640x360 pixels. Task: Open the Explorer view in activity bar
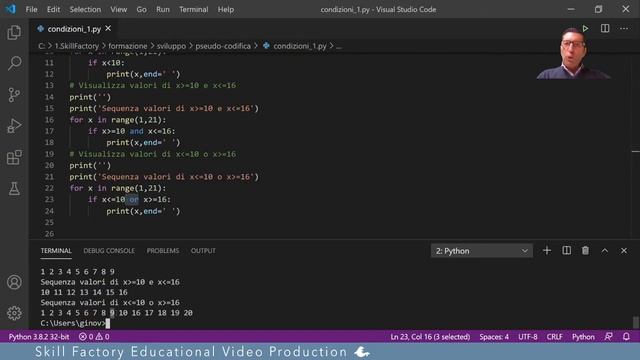point(14,32)
